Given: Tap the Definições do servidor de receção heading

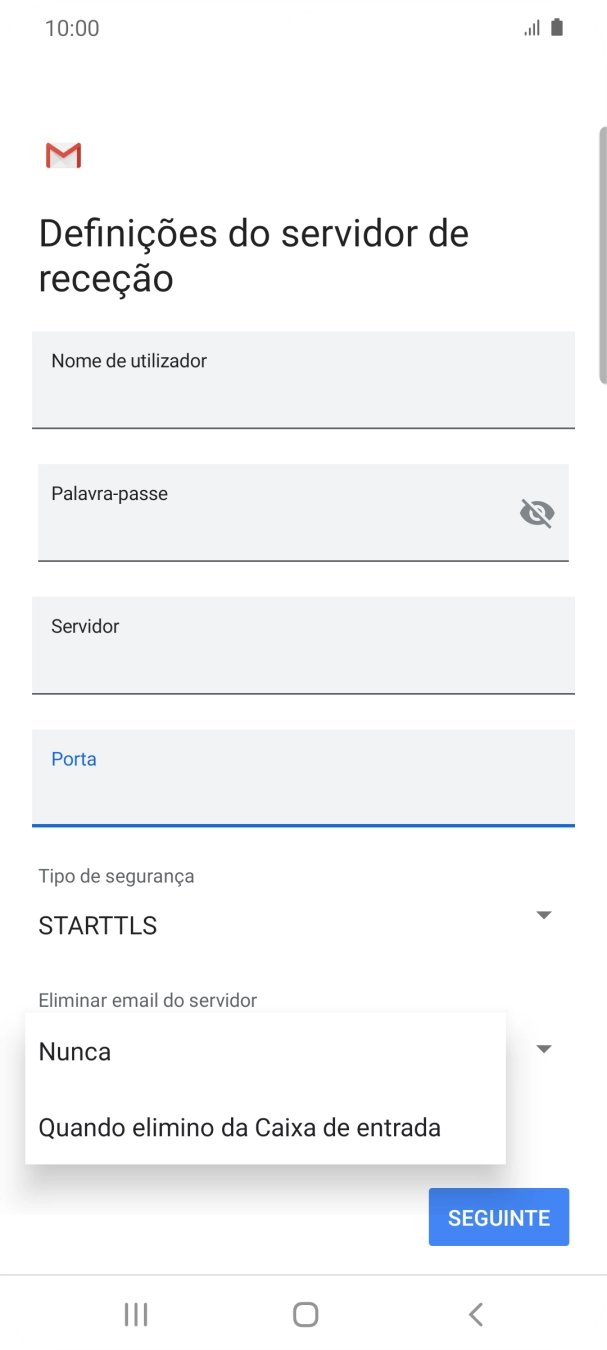Looking at the screenshot, I should pyautogui.click(x=252, y=255).
